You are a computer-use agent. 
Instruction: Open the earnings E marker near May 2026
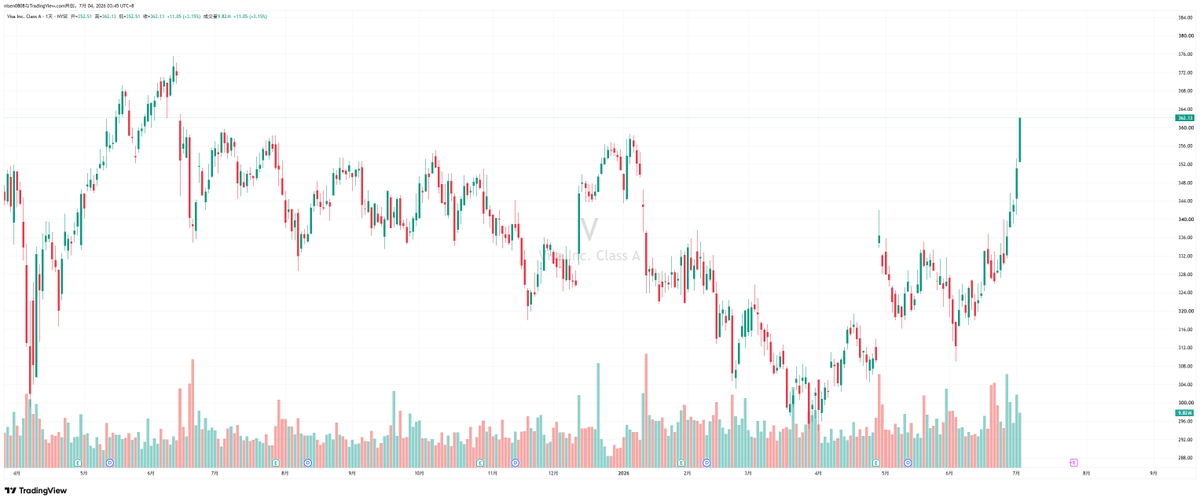876,463
